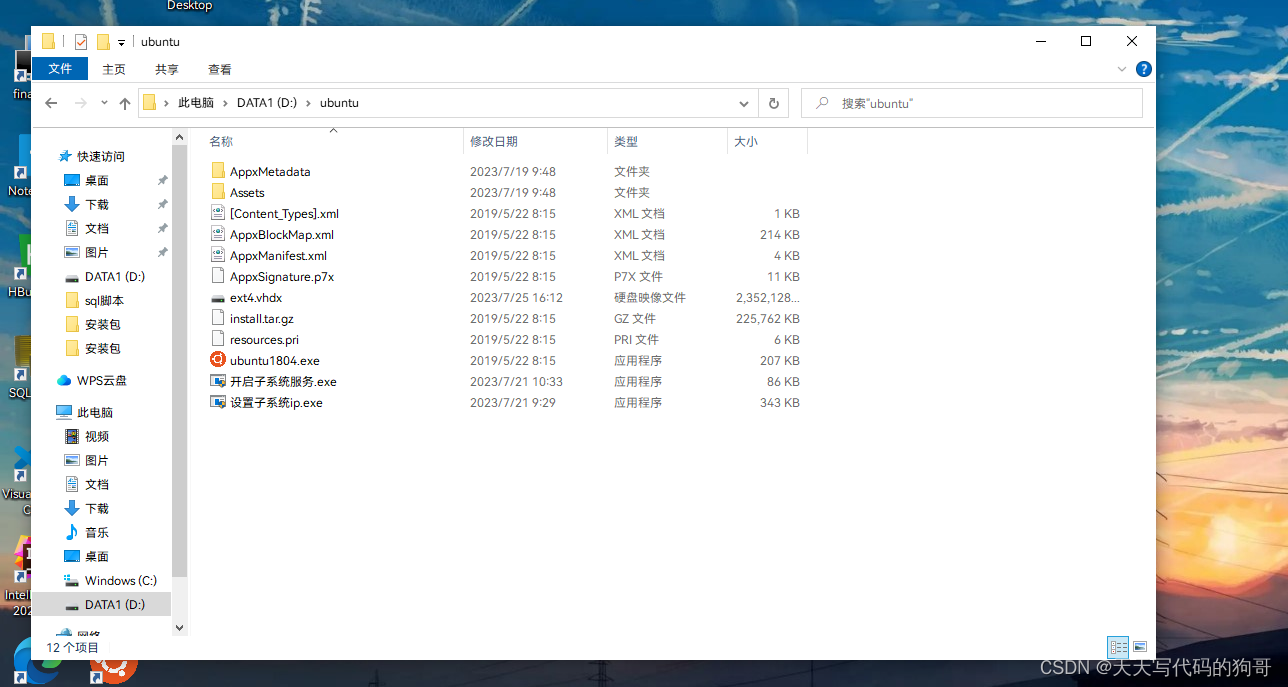Go up one level with up arrow
This screenshot has height=687, width=1288.
(125, 103)
